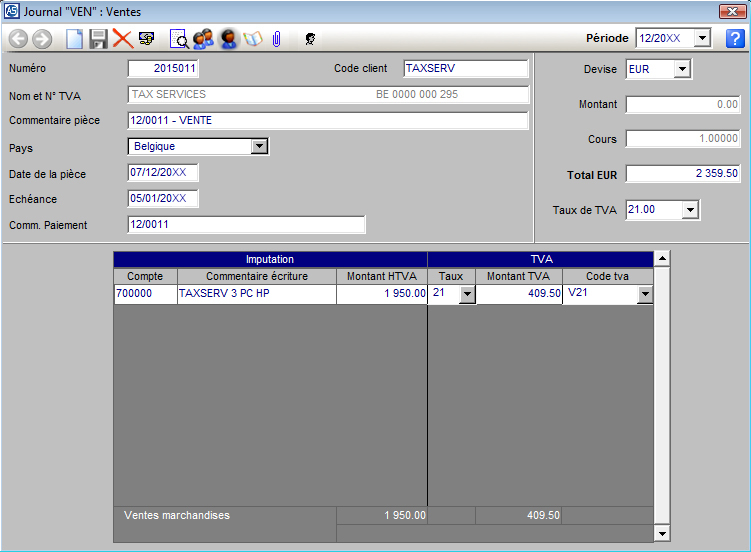Open the Devise currency dropdown
This screenshot has height=552, width=751.
(x=682, y=70)
